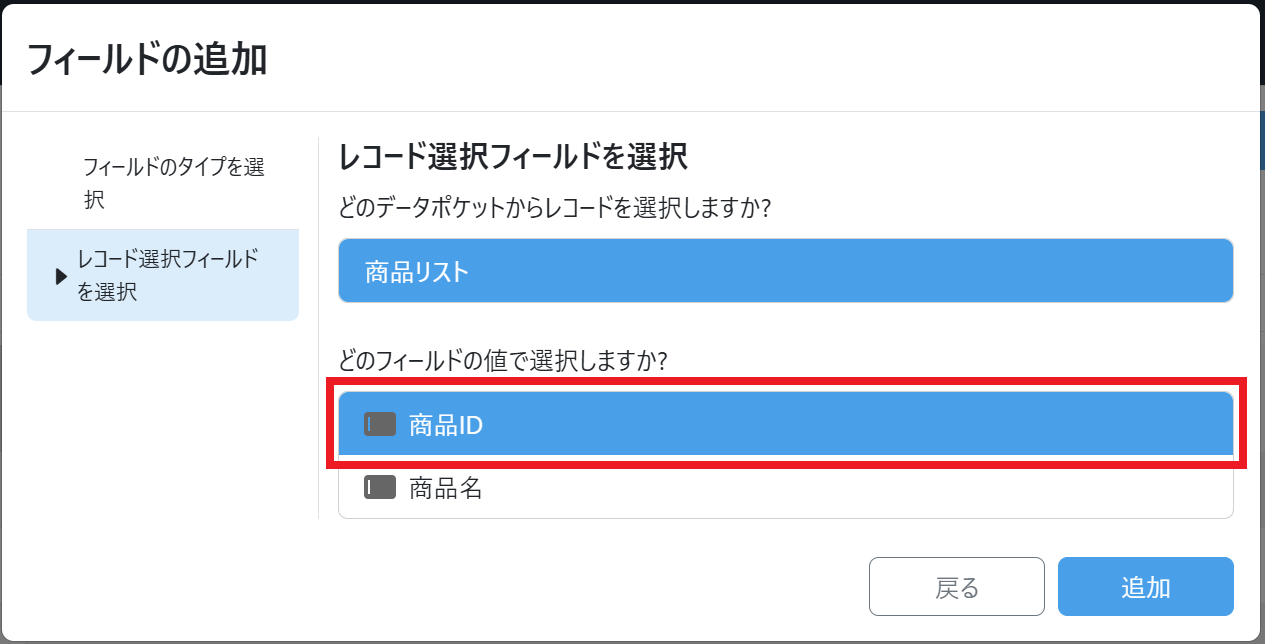Image resolution: width=1265 pixels, height=644 pixels.
Task: Click the 商品リスト label text
Action: click(417, 272)
